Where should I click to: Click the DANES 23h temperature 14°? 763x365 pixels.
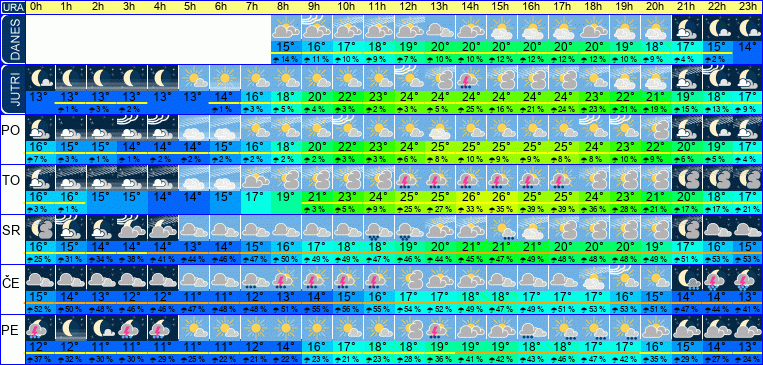coord(747,48)
